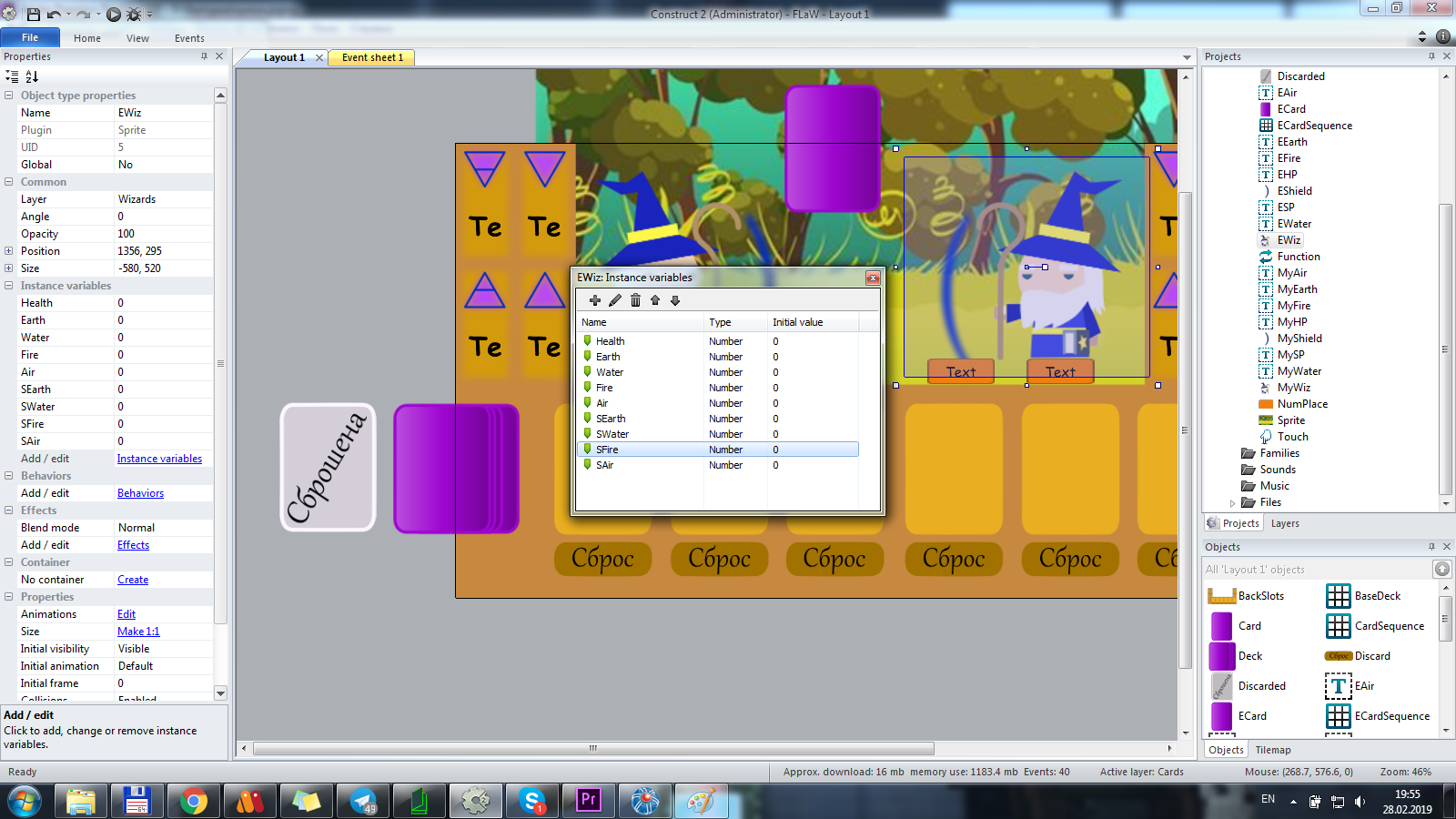Start debugging with the bug icon
Image resolution: width=1456 pixels, height=819 pixels.
[x=134, y=14]
